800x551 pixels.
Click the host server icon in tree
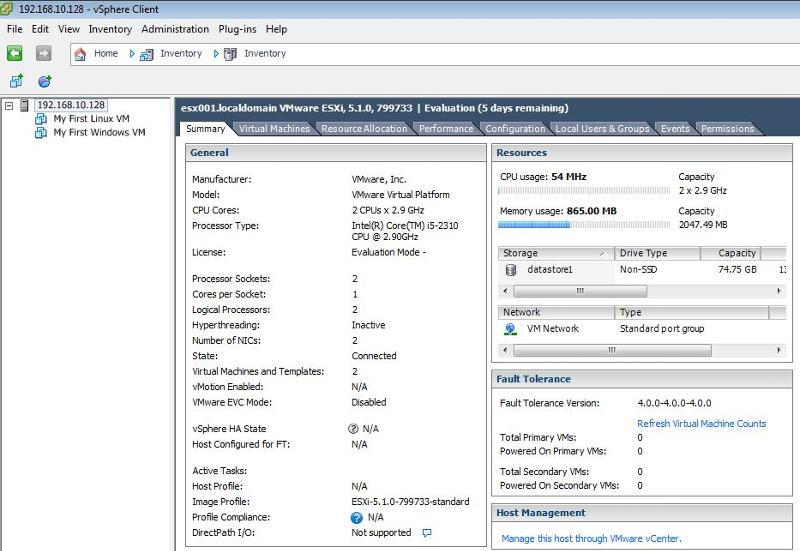click(24, 105)
